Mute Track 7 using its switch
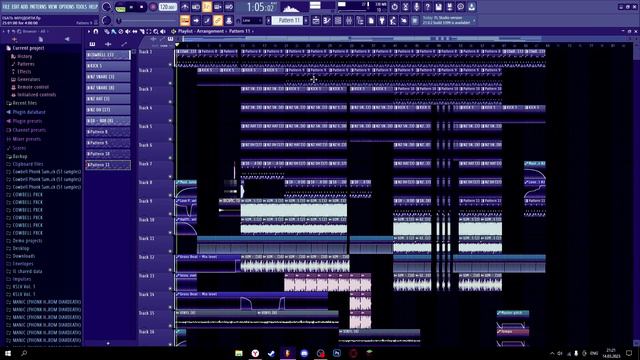The image size is (640, 360). point(170,176)
